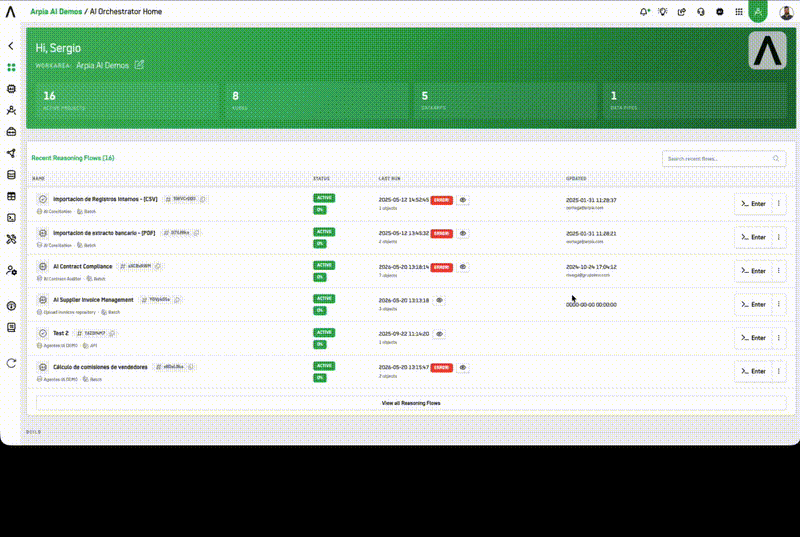Open the database cylinder icon in sidebar

(11, 174)
